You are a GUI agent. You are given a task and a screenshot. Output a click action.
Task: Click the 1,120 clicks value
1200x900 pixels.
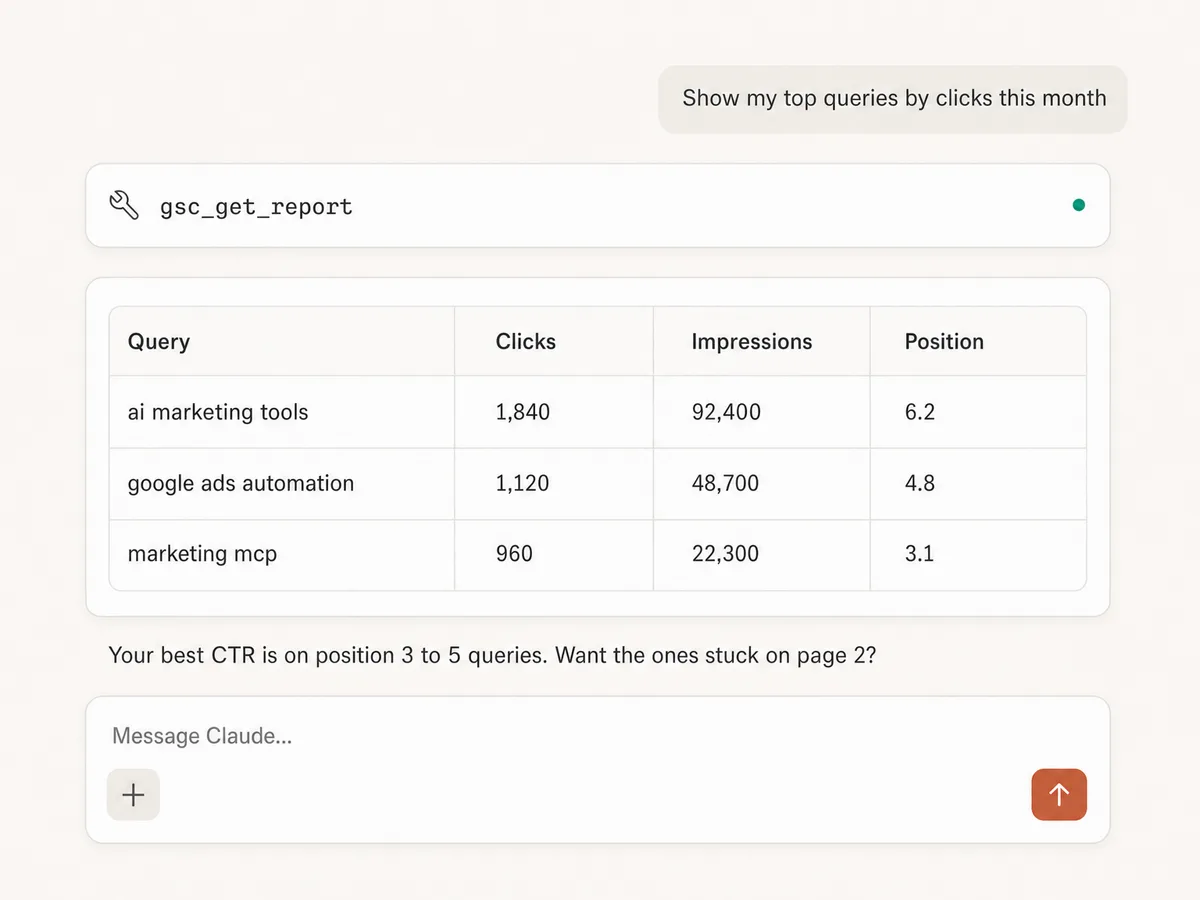(522, 484)
